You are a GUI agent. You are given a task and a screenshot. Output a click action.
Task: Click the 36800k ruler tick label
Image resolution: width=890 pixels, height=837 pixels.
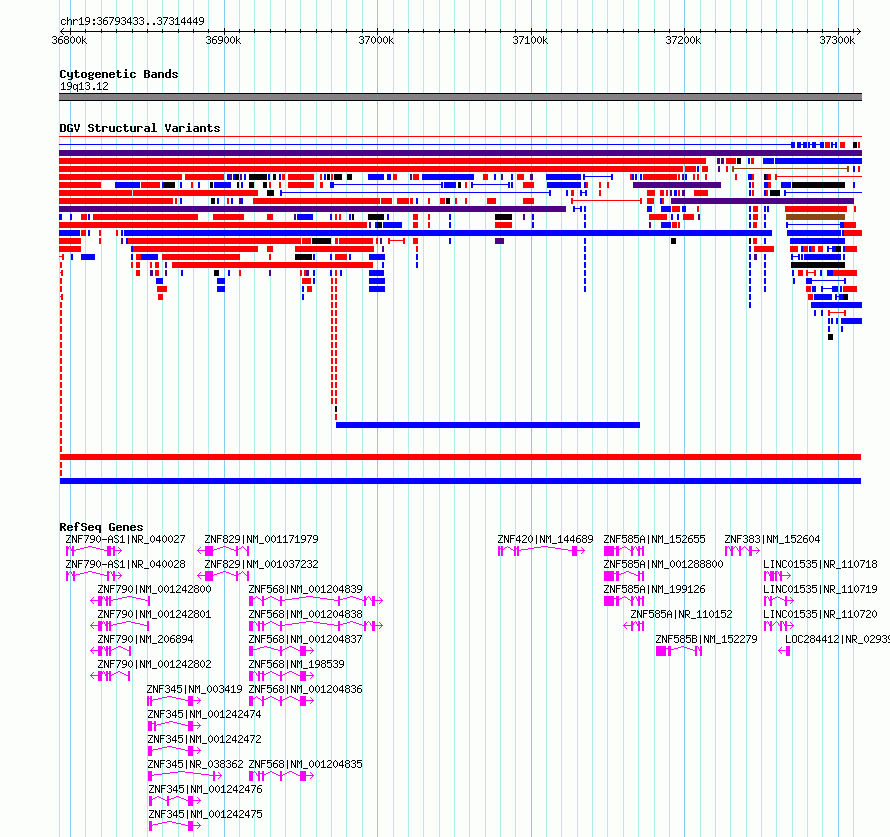pos(69,40)
